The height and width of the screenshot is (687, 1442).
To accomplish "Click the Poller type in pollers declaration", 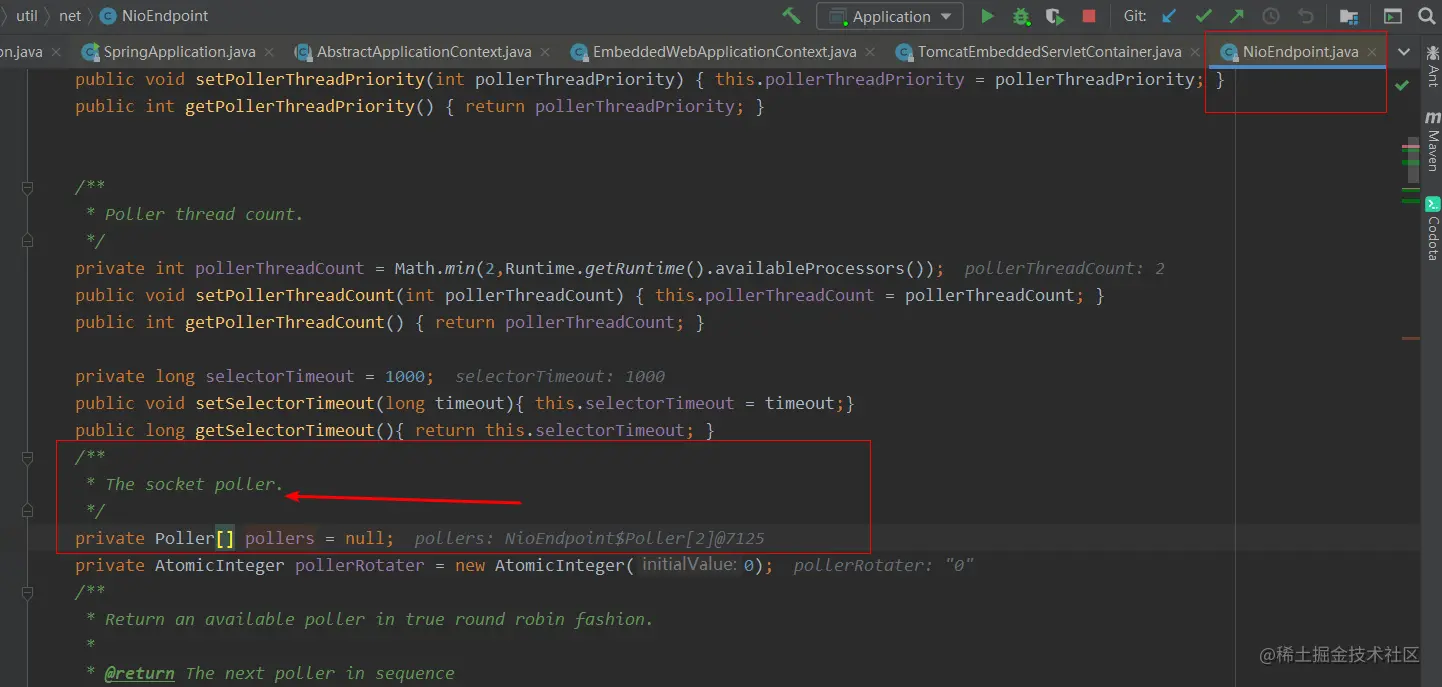I will [185, 538].
